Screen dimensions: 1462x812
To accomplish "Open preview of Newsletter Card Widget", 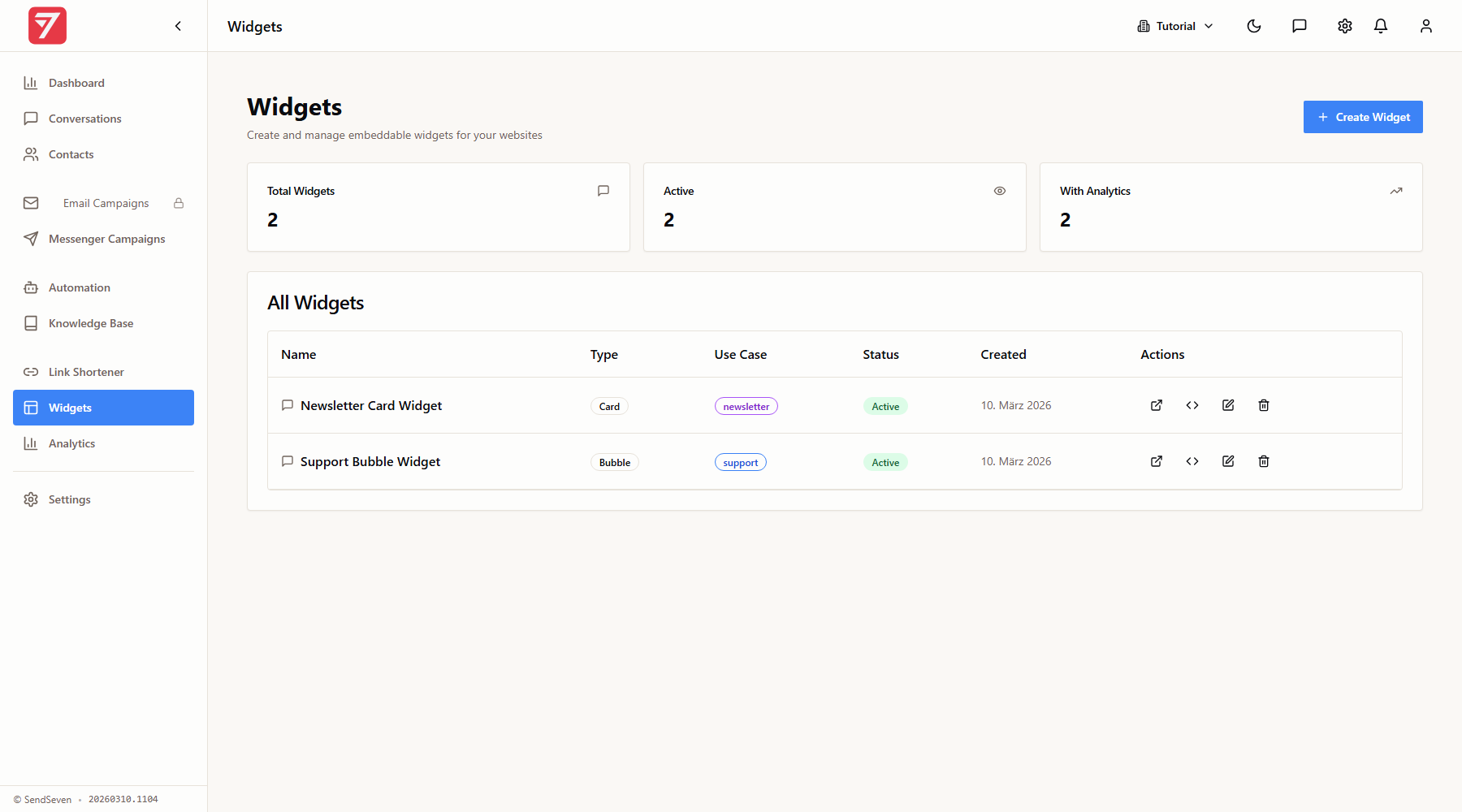I will coord(1157,405).
